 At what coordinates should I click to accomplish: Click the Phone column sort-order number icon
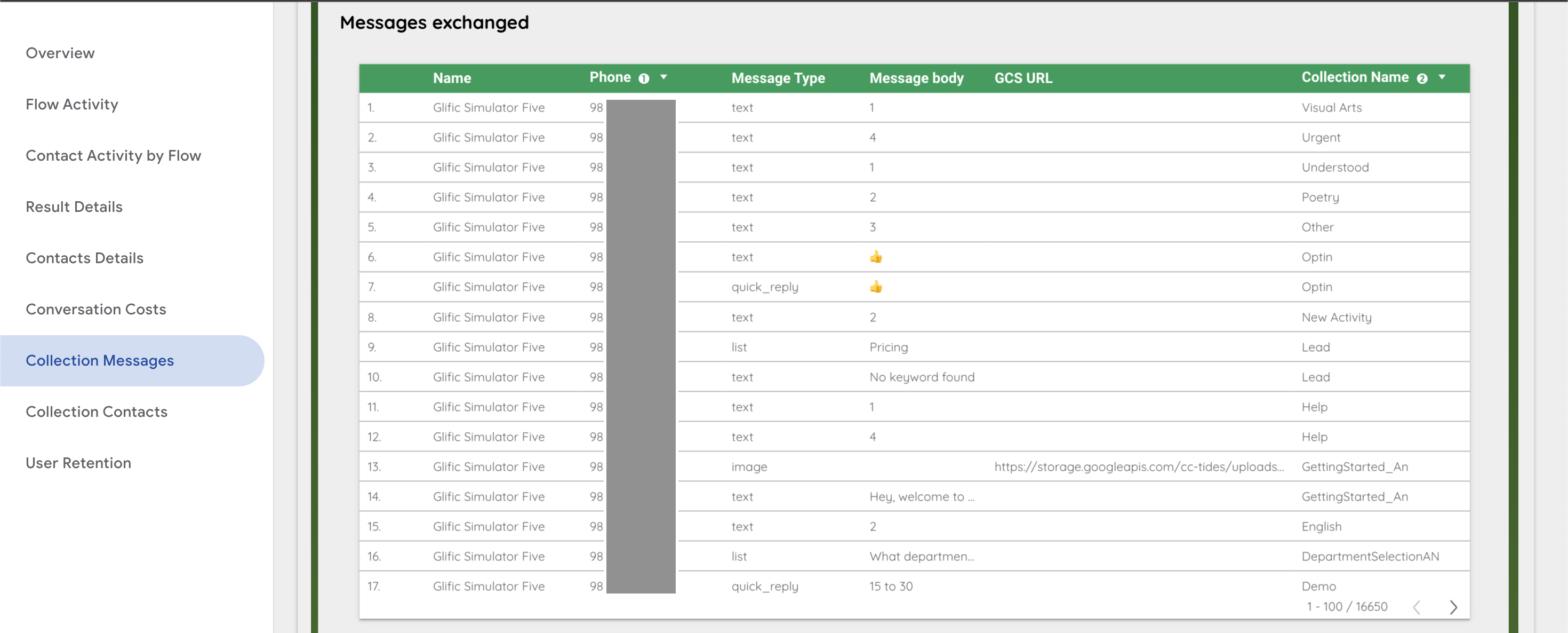pyautogui.click(x=643, y=78)
